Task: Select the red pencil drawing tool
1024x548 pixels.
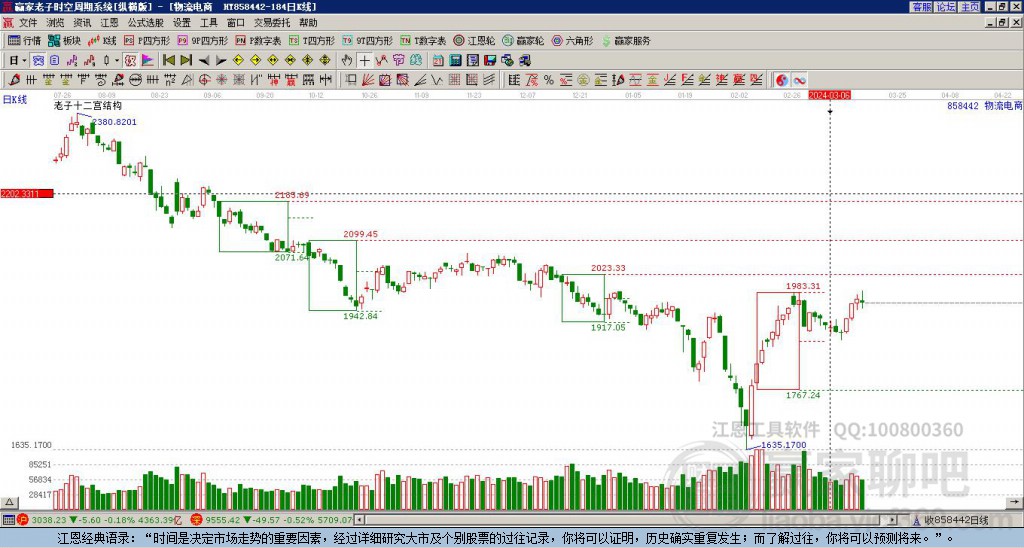Action: (14, 80)
